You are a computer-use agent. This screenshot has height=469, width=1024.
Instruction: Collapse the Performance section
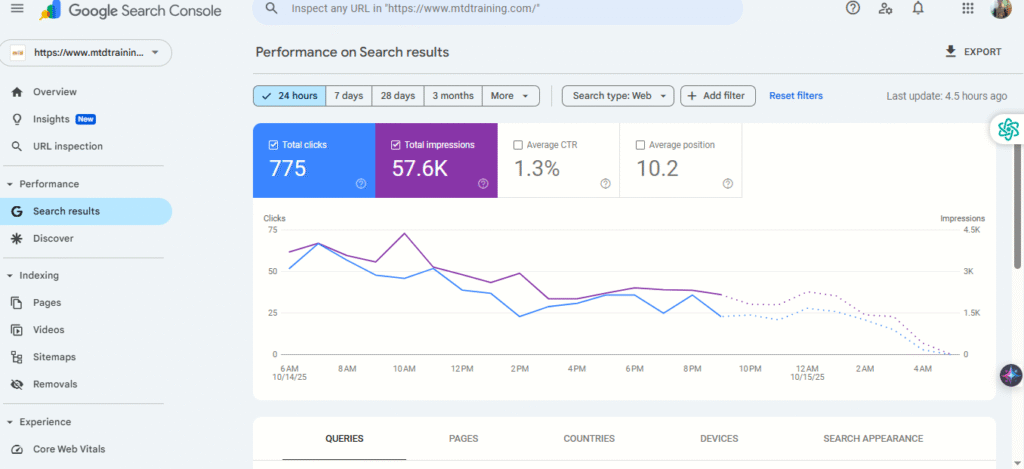(9, 184)
